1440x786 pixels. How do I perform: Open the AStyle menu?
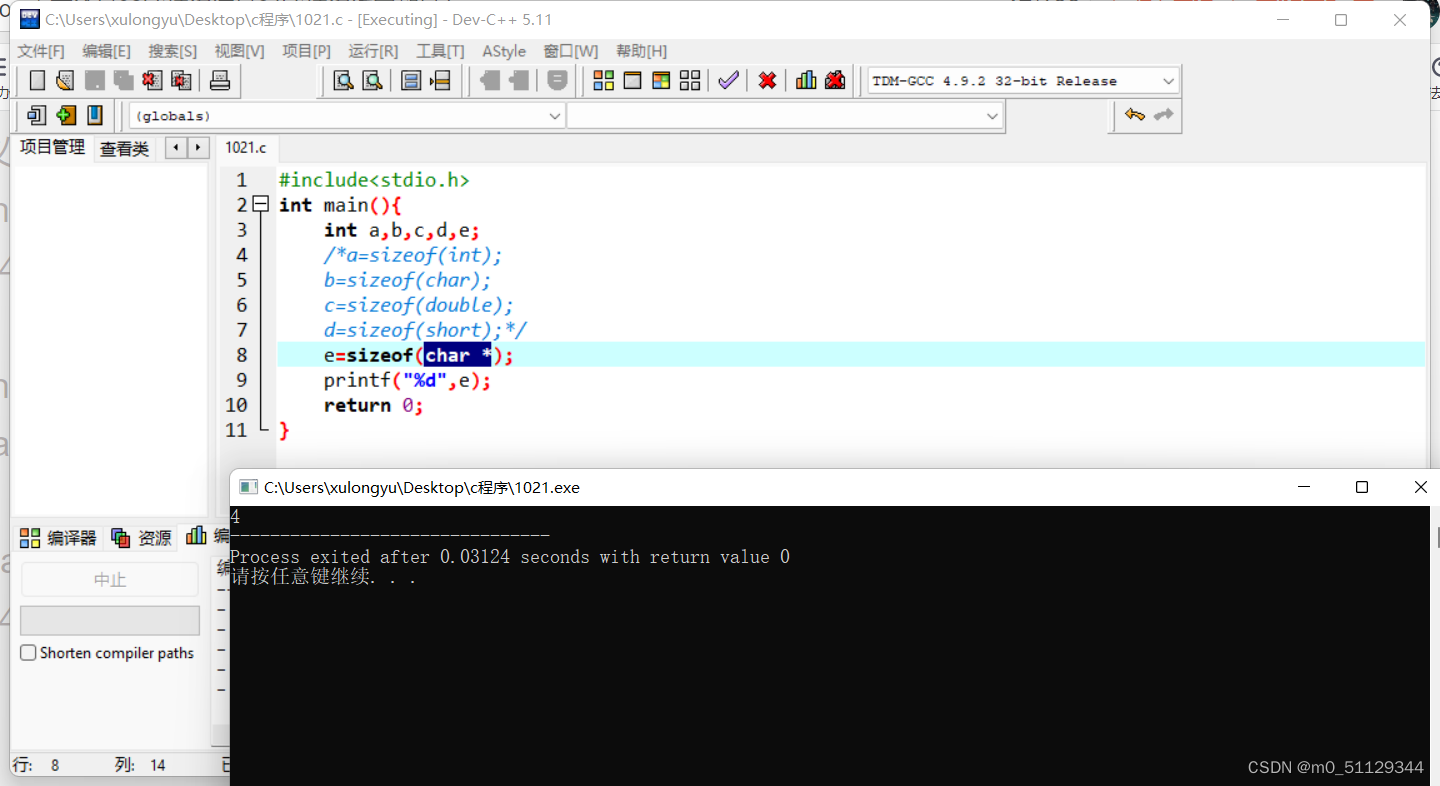504,51
